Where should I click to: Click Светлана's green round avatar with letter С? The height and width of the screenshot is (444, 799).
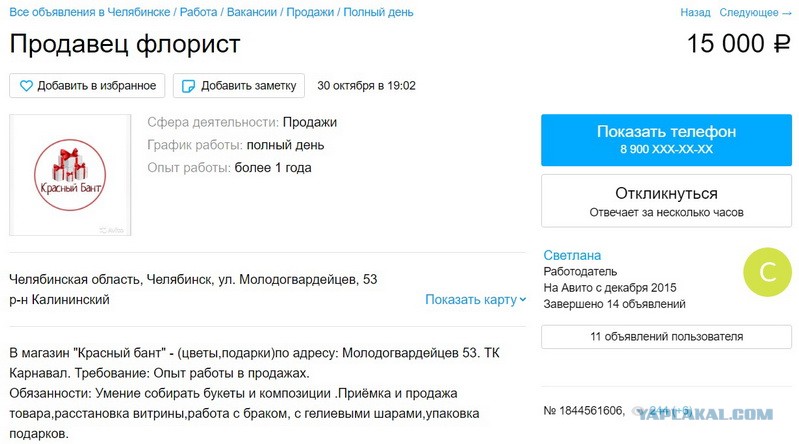(x=767, y=272)
